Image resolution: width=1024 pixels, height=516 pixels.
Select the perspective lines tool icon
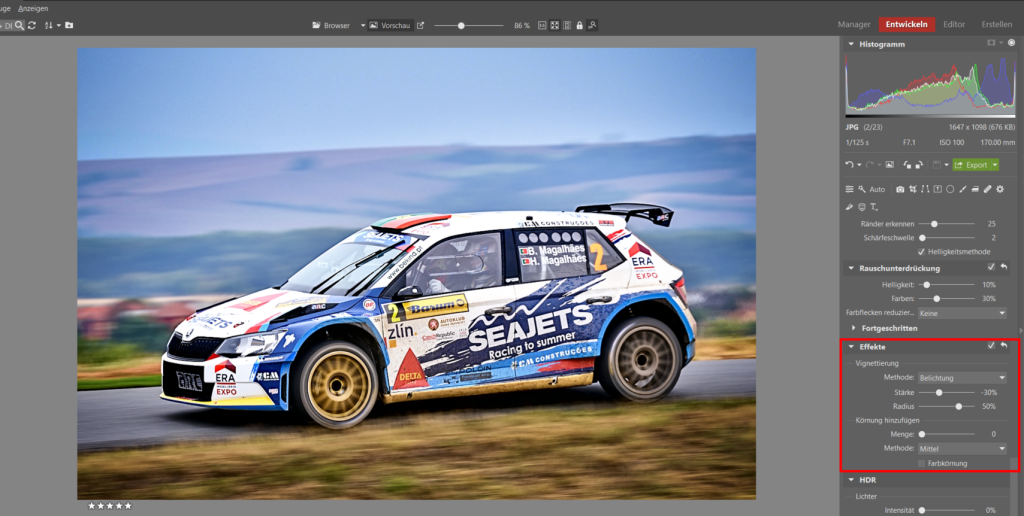[x=925, y=189]
